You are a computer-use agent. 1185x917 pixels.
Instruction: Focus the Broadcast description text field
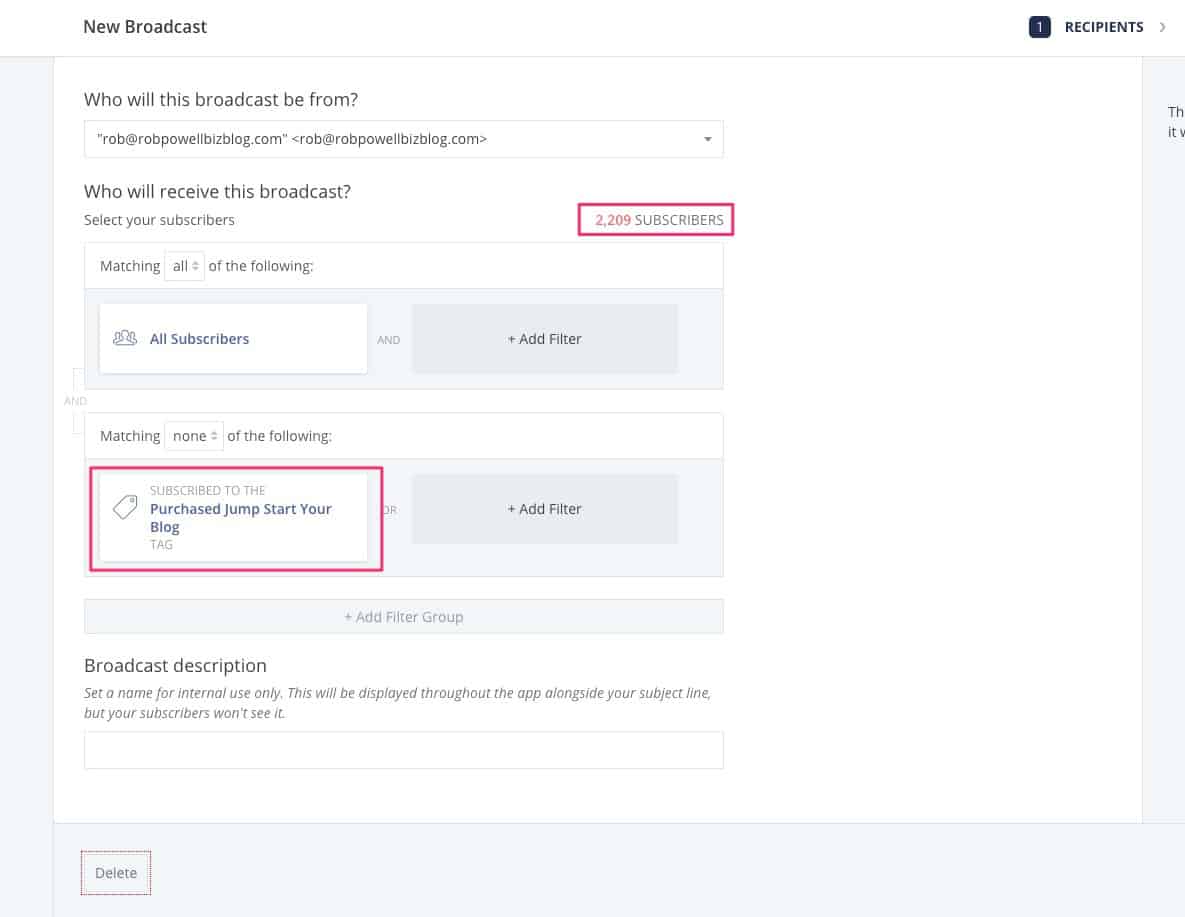403,750
